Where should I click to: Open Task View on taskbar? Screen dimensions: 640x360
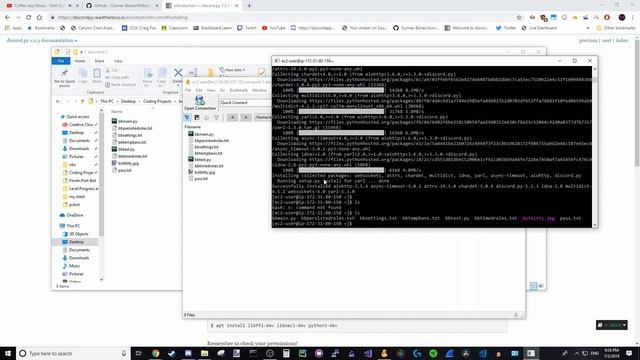point(138,353)
